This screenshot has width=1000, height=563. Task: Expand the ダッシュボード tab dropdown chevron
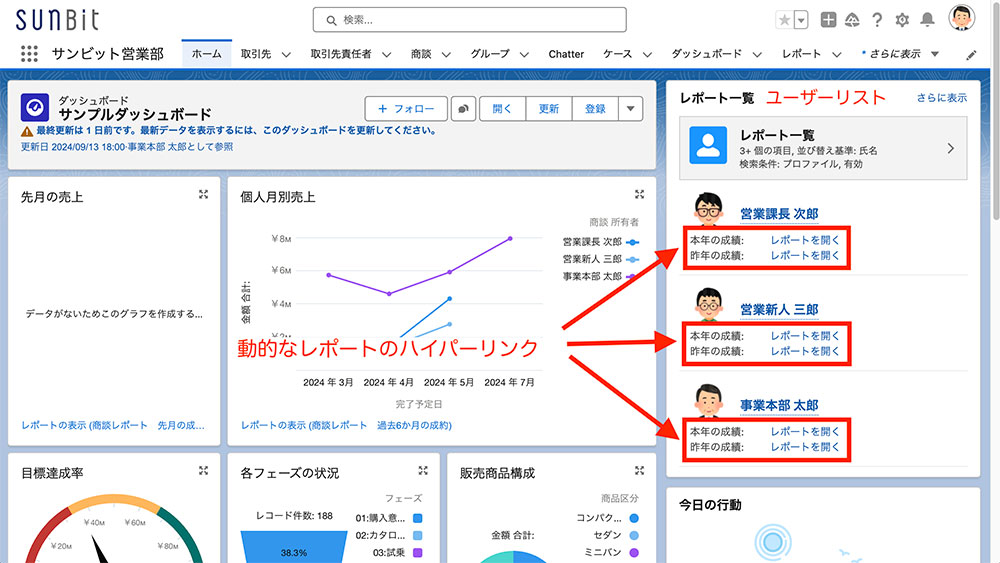(757, 55)
